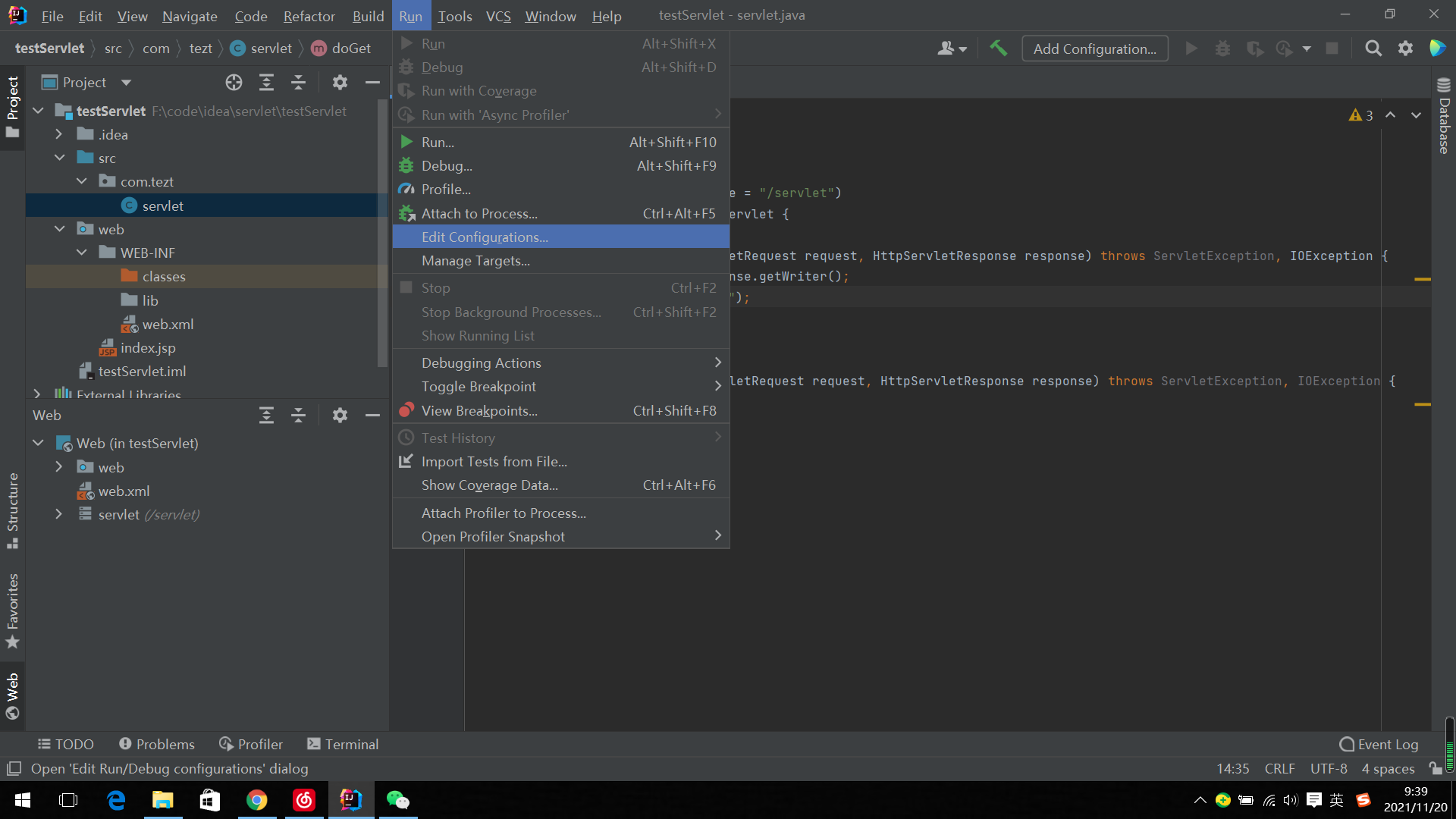Open Windows Start menu
1456x819 pixels.
23,800
